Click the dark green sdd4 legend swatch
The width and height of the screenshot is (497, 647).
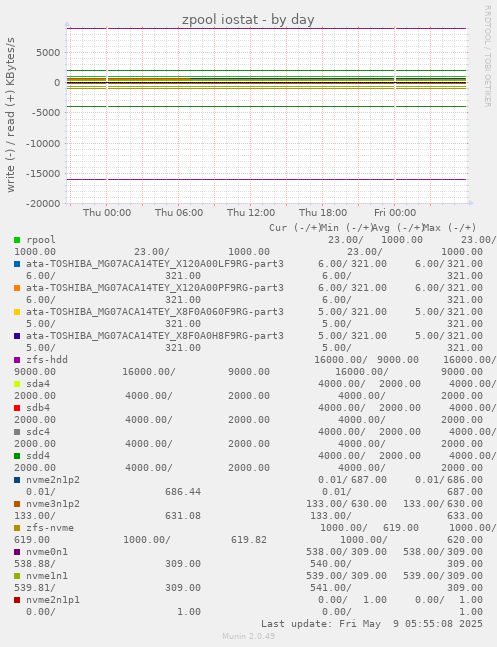(17, 456)
